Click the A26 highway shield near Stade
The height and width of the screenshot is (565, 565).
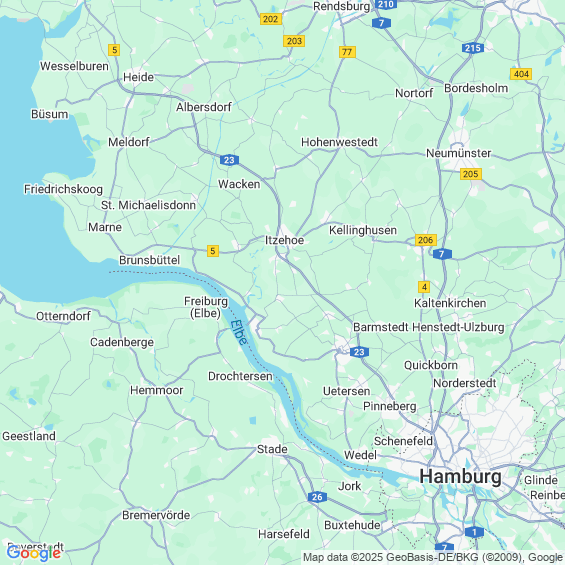317,497
